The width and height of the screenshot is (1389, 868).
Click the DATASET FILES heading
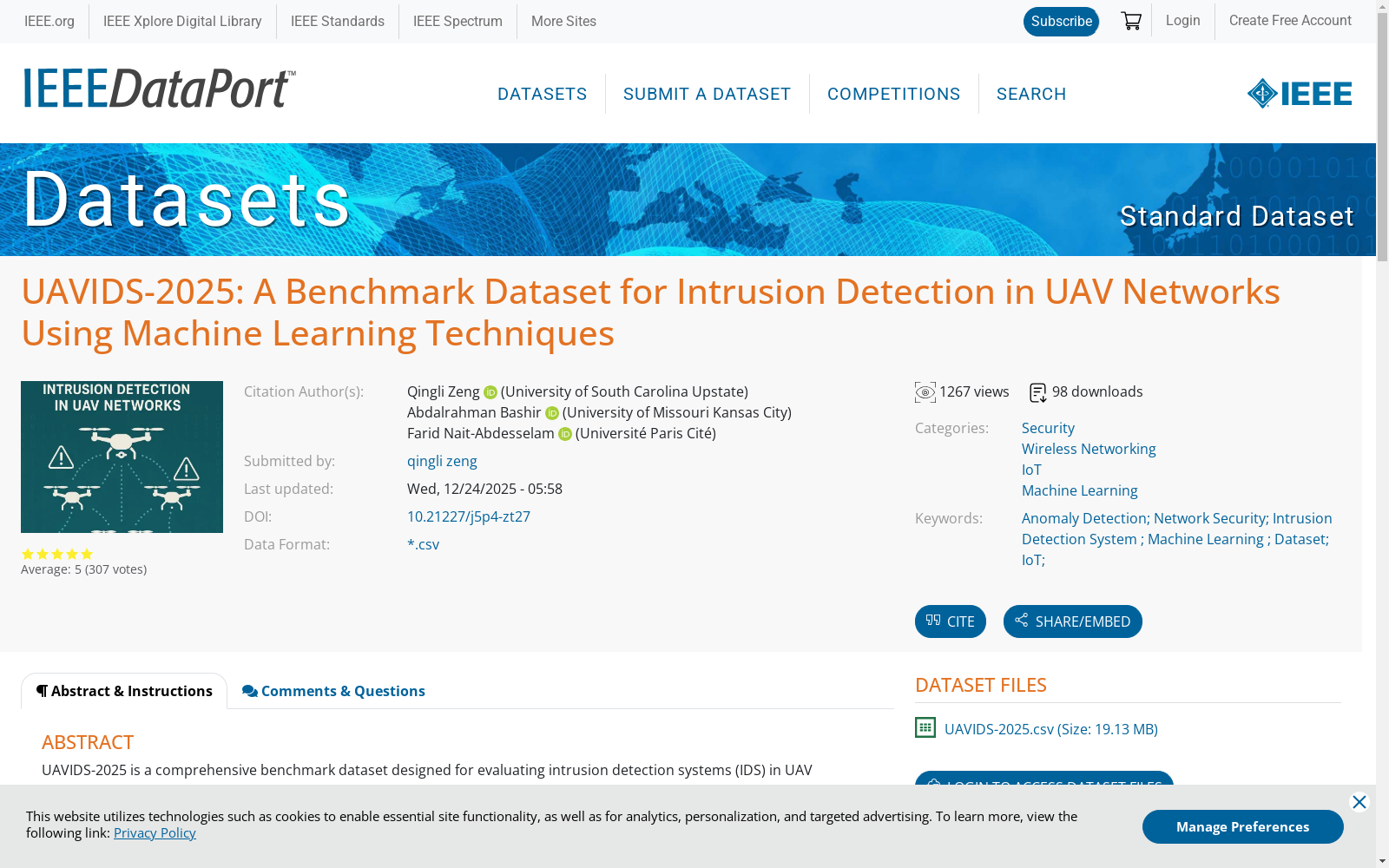981,685
